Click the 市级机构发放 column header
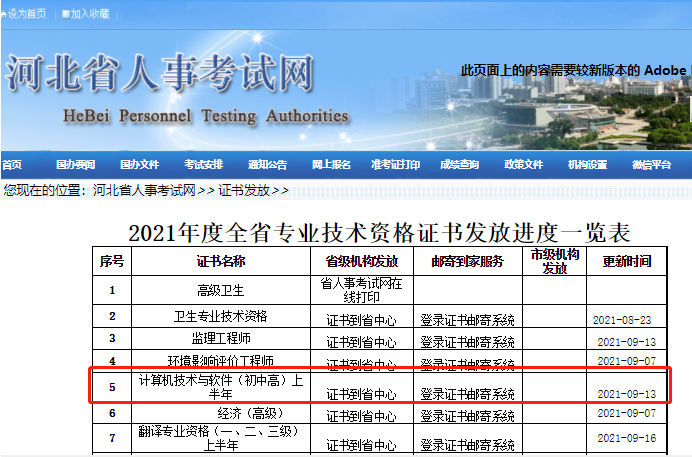The height and width of the screenshot is (457, 692). 555,261
